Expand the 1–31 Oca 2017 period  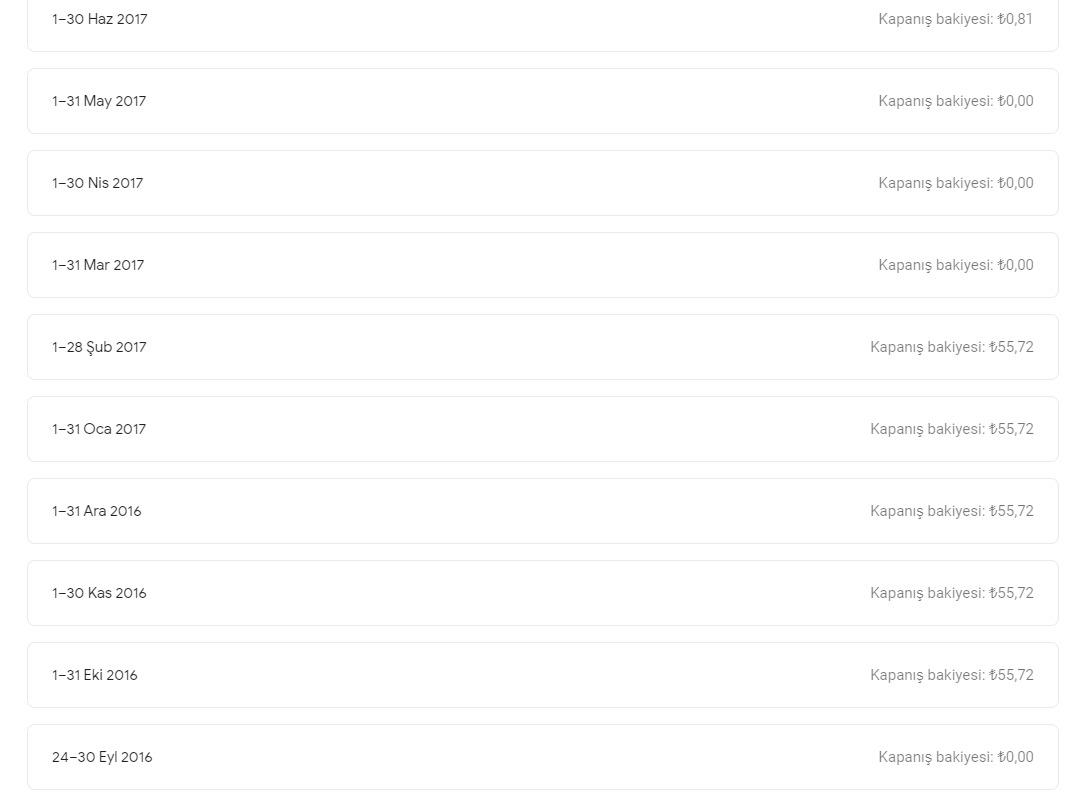(x=543, y=429)
